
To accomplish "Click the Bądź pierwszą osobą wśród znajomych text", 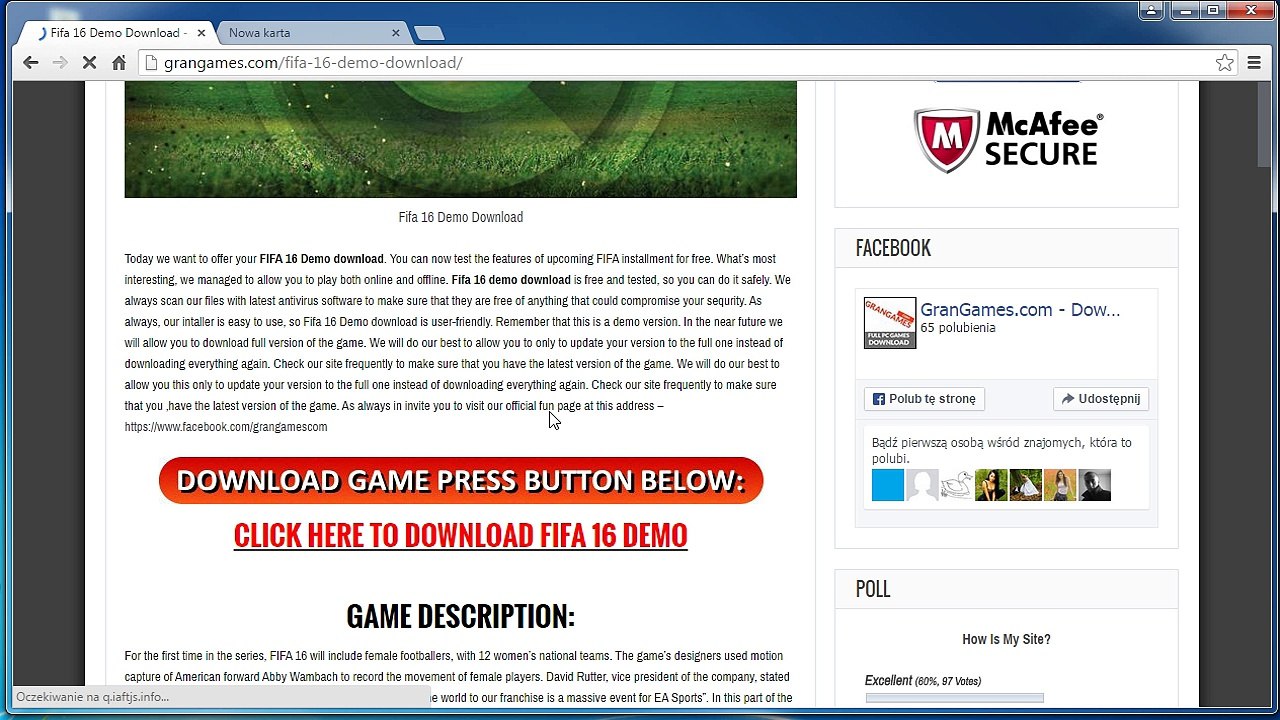I will pos(1002,450).
